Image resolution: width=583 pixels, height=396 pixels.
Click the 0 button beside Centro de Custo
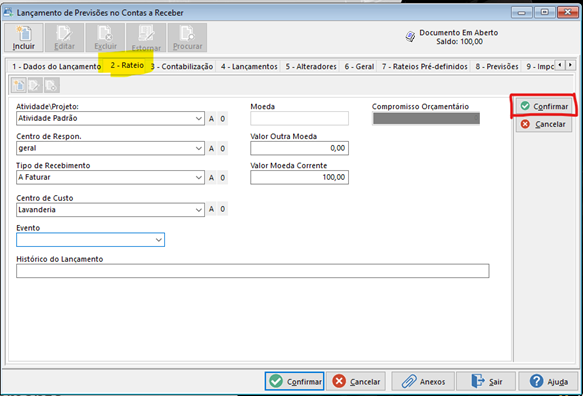(x=222, y=209)
